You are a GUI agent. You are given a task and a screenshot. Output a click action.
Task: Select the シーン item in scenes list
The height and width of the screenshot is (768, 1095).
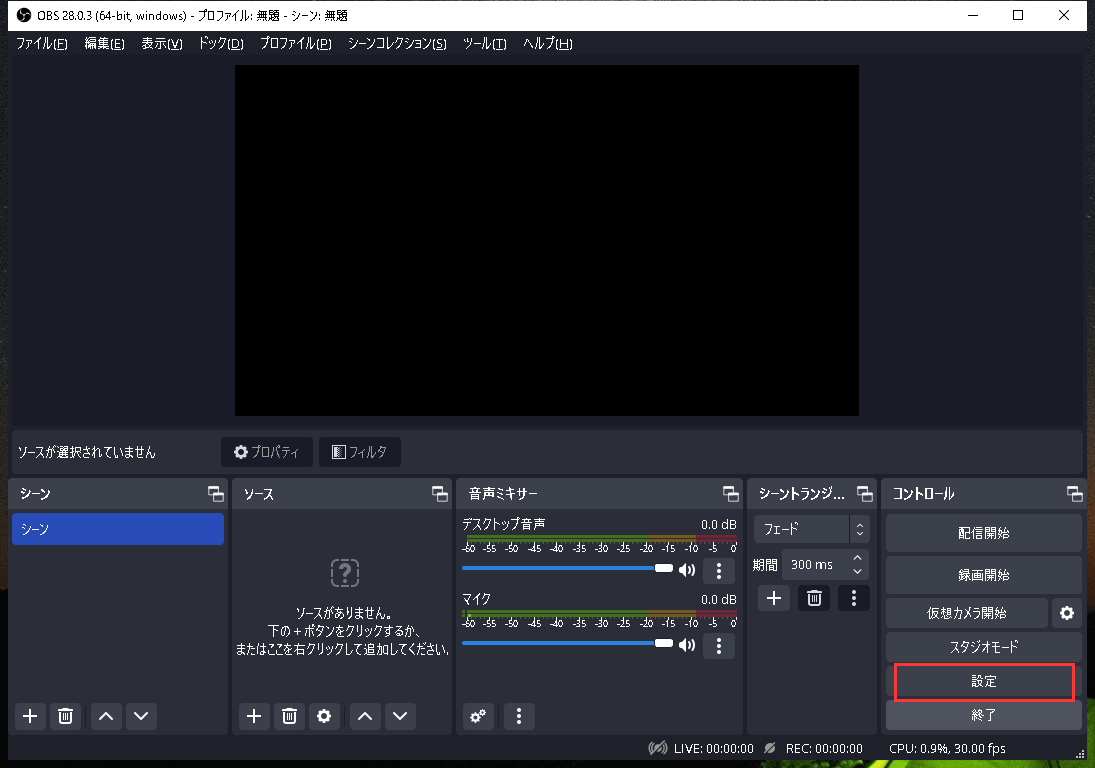117,529
